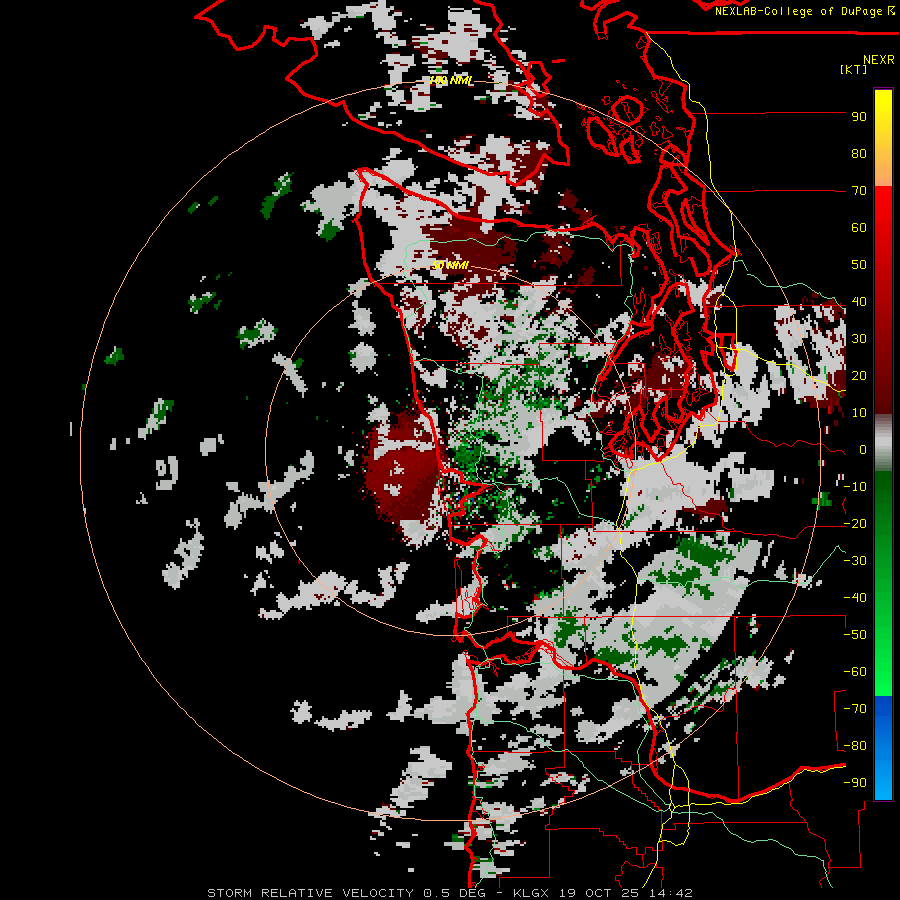Click the 50 NMI range ring label
Image resolution: width=900 pixels, height=900 pixels.
(x=451, y=265)
